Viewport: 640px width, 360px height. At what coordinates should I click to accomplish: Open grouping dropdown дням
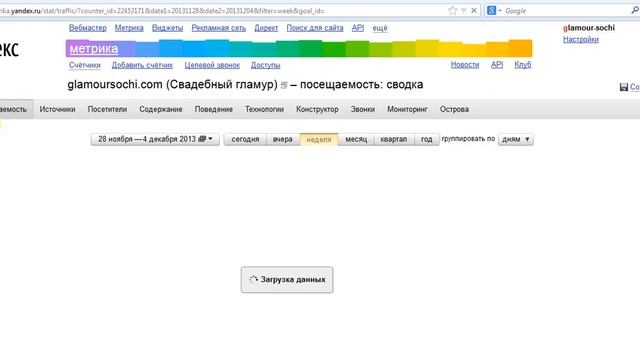click(x=516, y=139)
